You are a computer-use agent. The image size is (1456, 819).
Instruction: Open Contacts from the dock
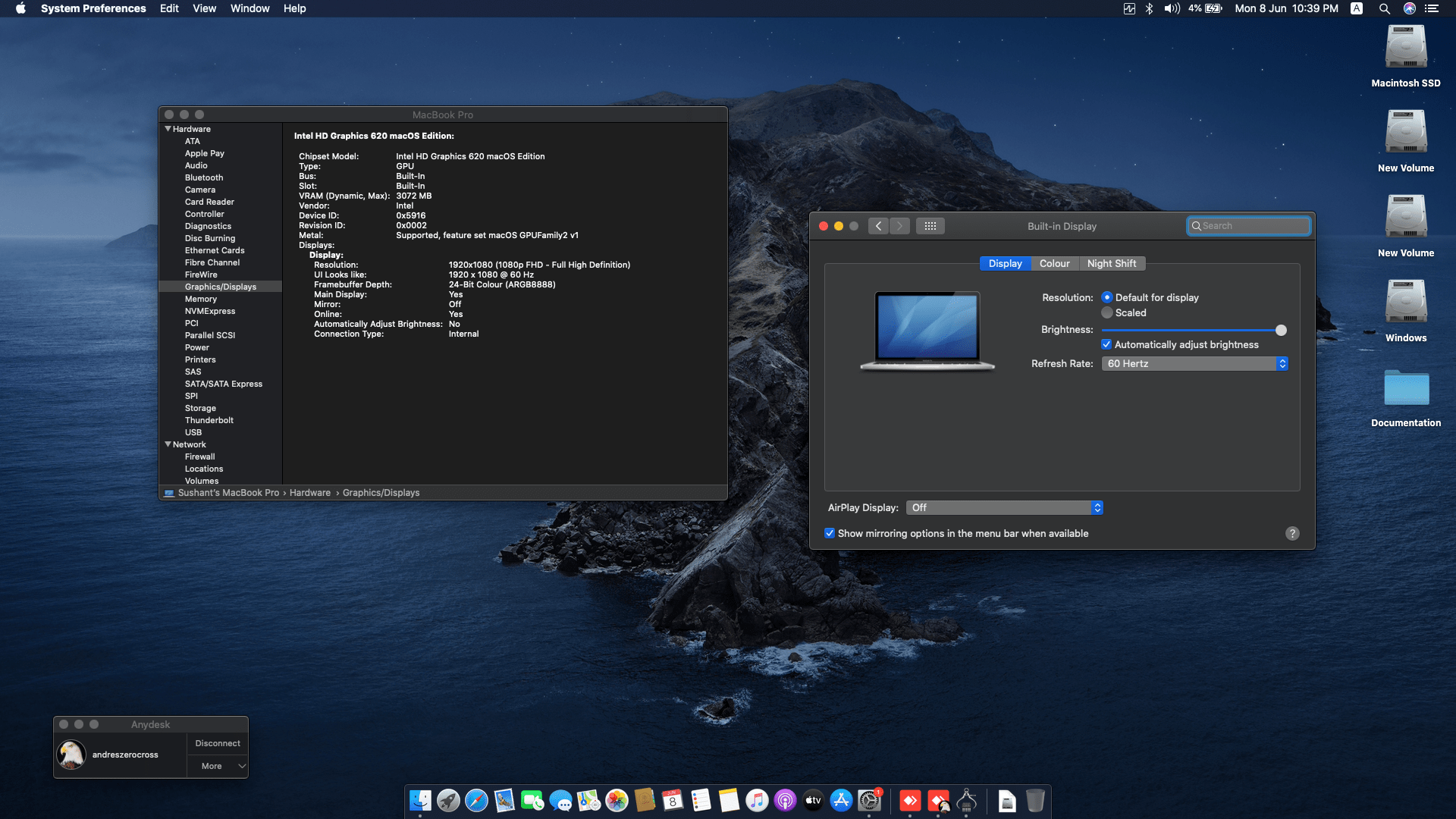645,800
